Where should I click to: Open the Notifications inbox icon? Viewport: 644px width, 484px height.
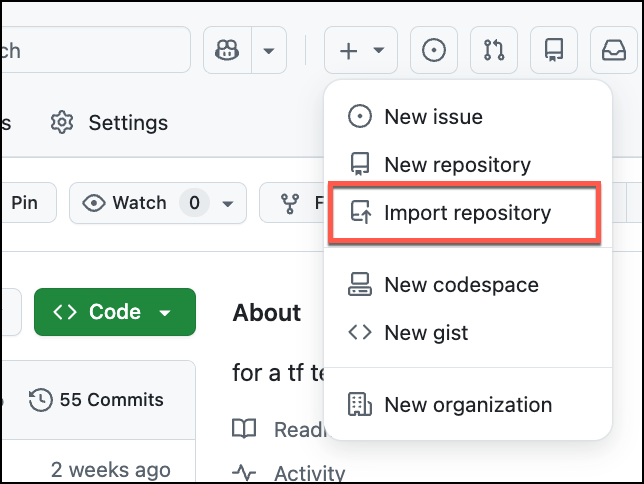pos(614,50)
